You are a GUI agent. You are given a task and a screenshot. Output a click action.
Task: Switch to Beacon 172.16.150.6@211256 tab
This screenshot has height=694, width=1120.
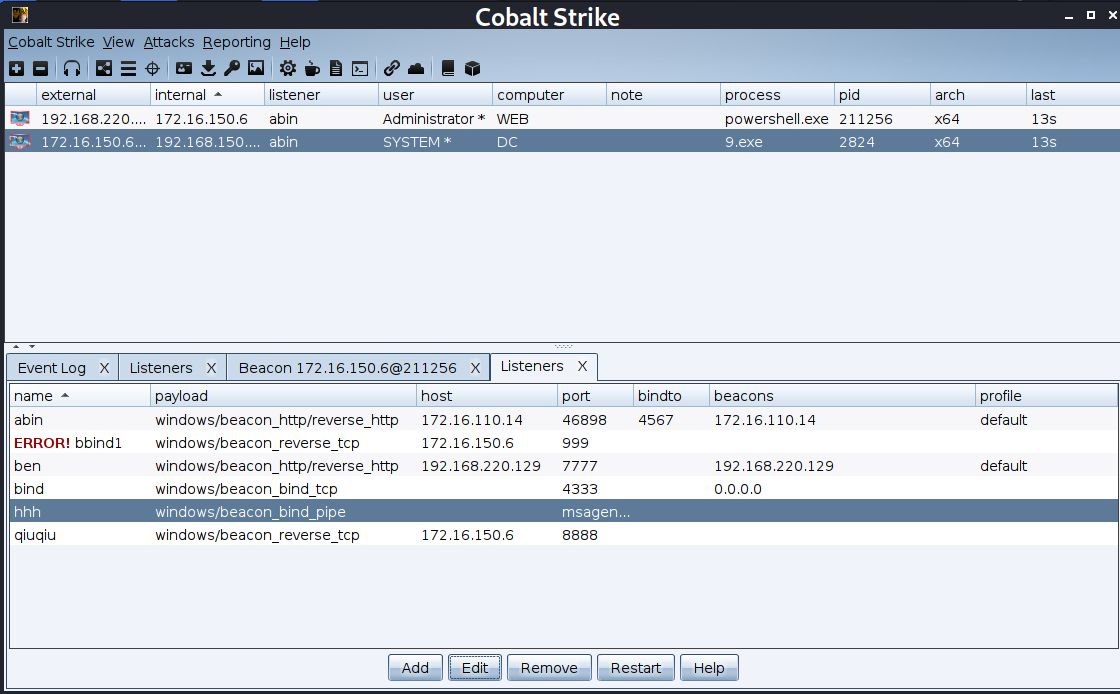click(x=347, y=368)
